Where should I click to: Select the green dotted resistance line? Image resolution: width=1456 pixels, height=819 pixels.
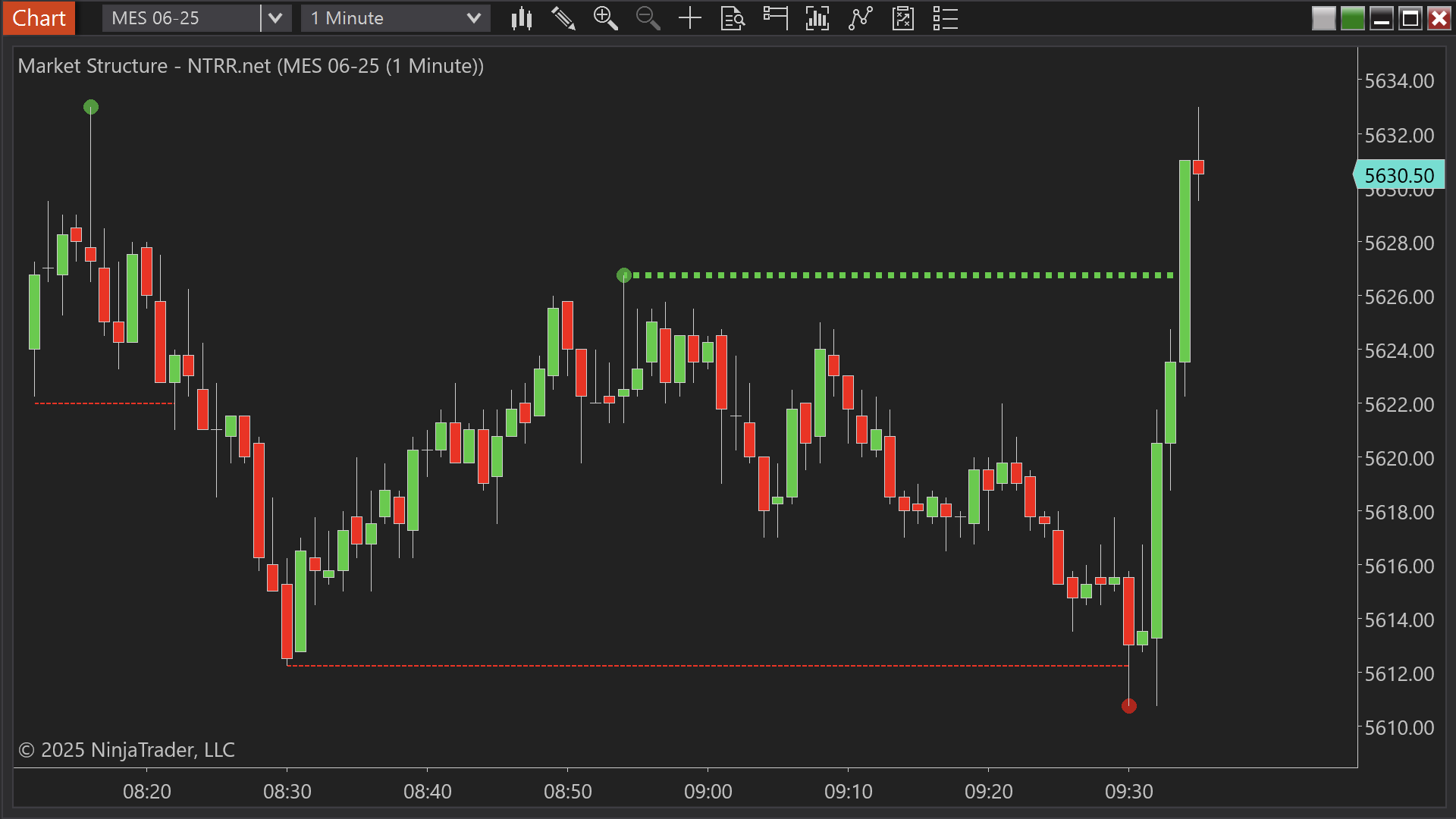pyautogui.click(x=895, y=275)
